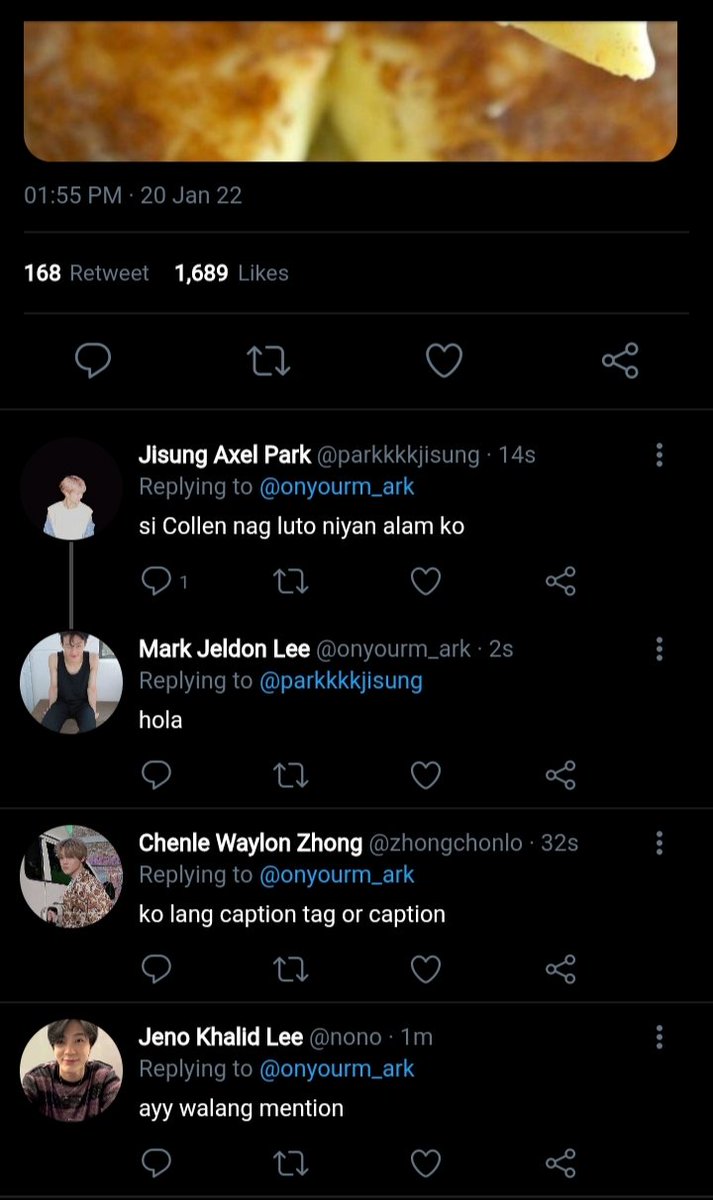
Task: View the 168 Retweet list
Action: (x=86, y=273)
